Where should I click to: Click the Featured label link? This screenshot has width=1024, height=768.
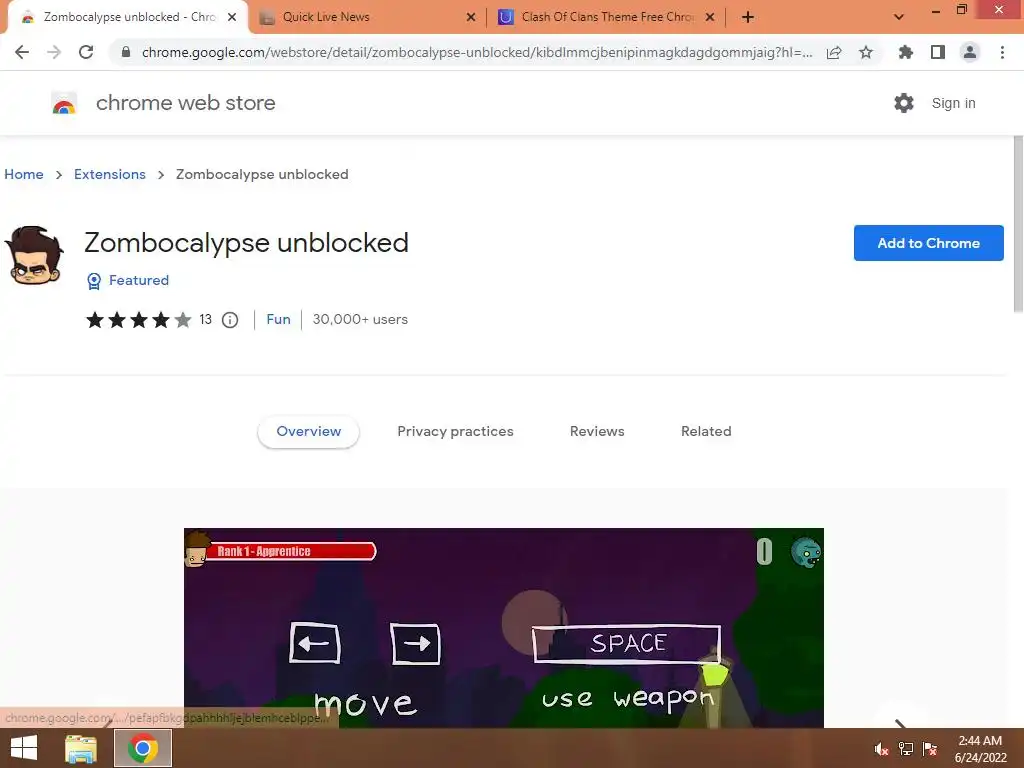(138, 280)
